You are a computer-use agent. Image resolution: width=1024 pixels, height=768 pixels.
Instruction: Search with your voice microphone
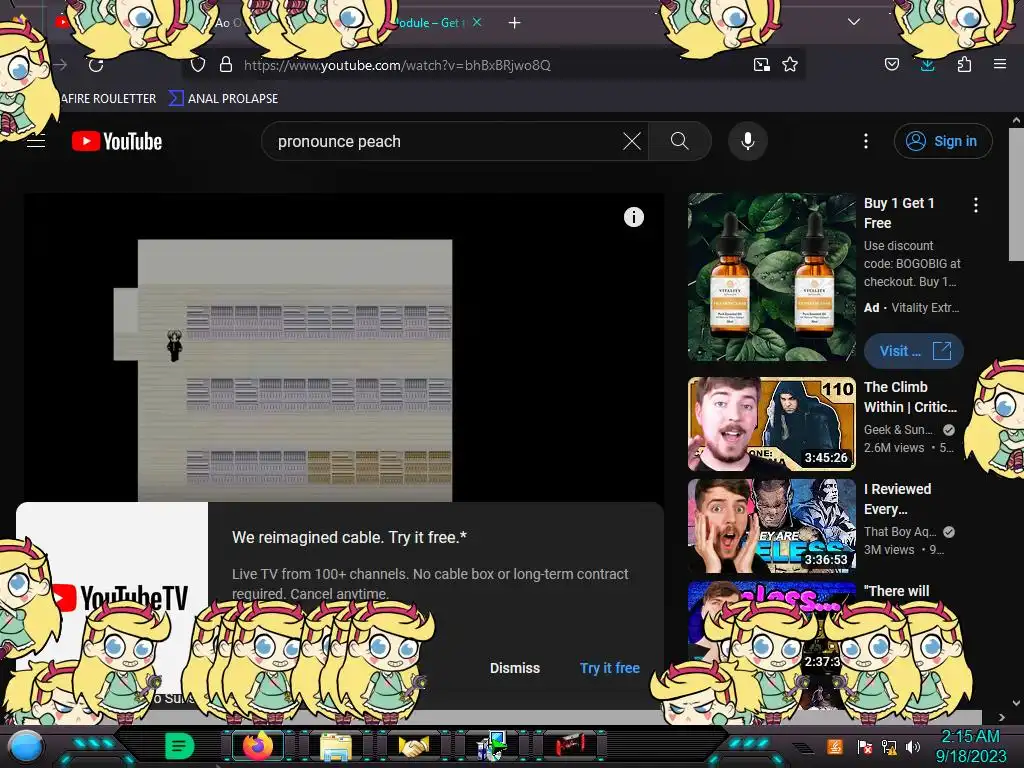748,141
